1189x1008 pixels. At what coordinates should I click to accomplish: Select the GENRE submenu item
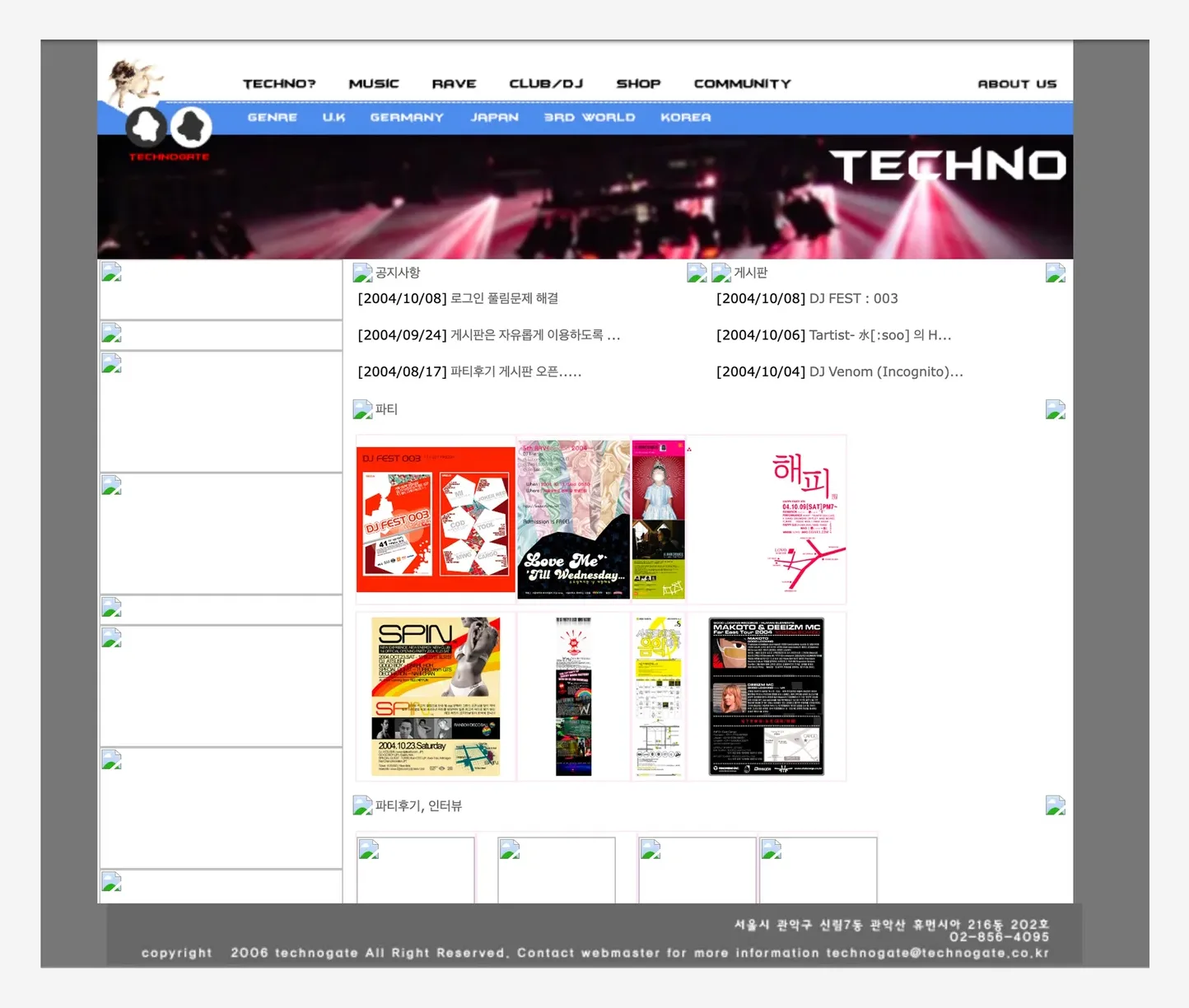273,118
